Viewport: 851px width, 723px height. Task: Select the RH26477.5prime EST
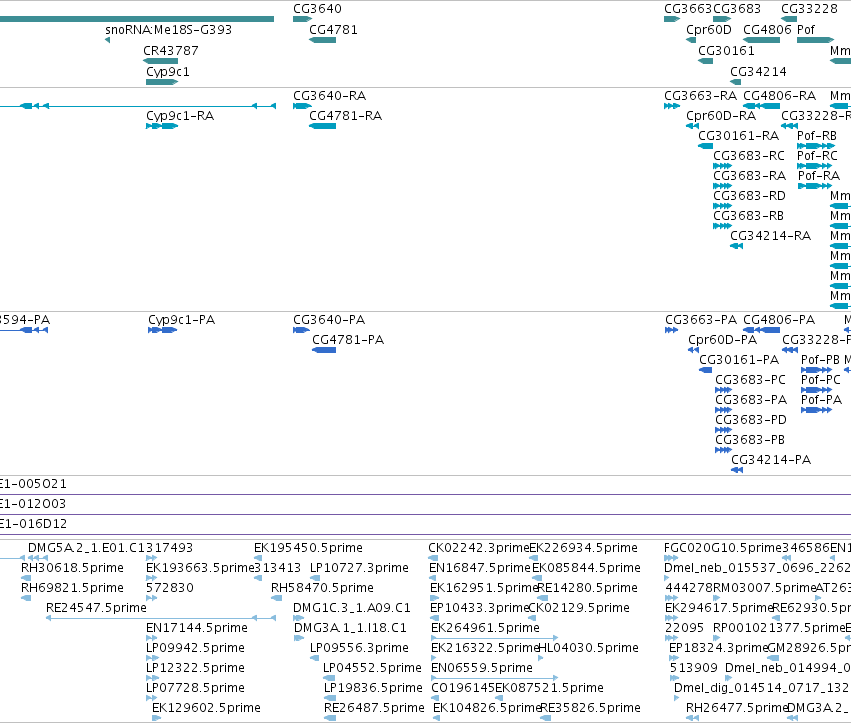click(x=693, y=718)
